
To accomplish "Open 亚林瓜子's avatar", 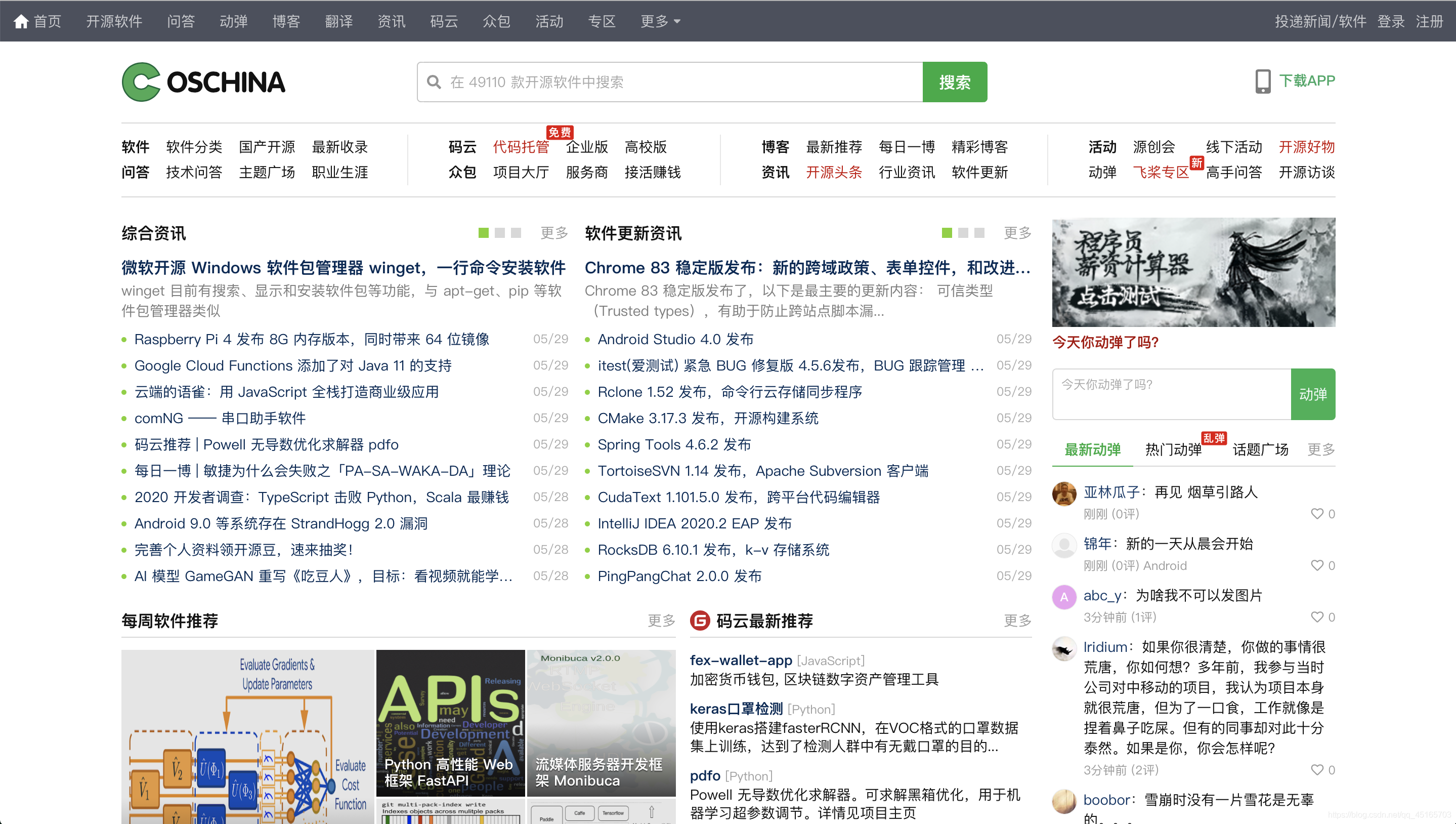I will click(x=1064, y=493).
